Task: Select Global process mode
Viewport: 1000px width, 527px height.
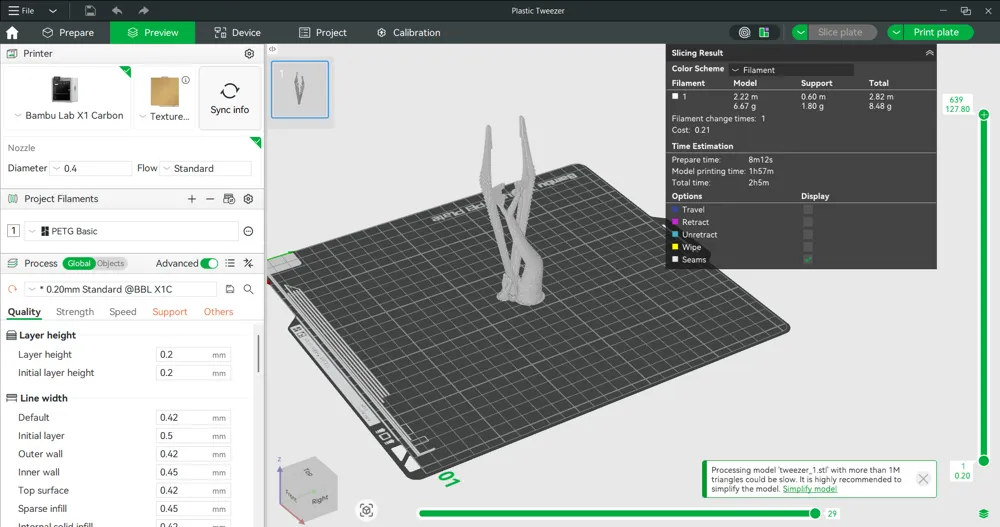Action: pos(79,264)
